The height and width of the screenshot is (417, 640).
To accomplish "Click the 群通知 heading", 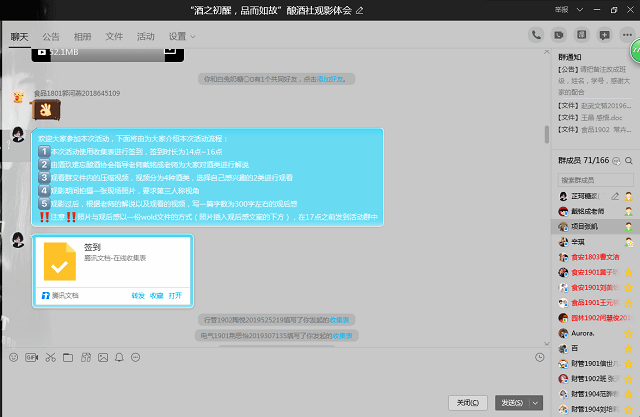I will (x=570, y=57).
